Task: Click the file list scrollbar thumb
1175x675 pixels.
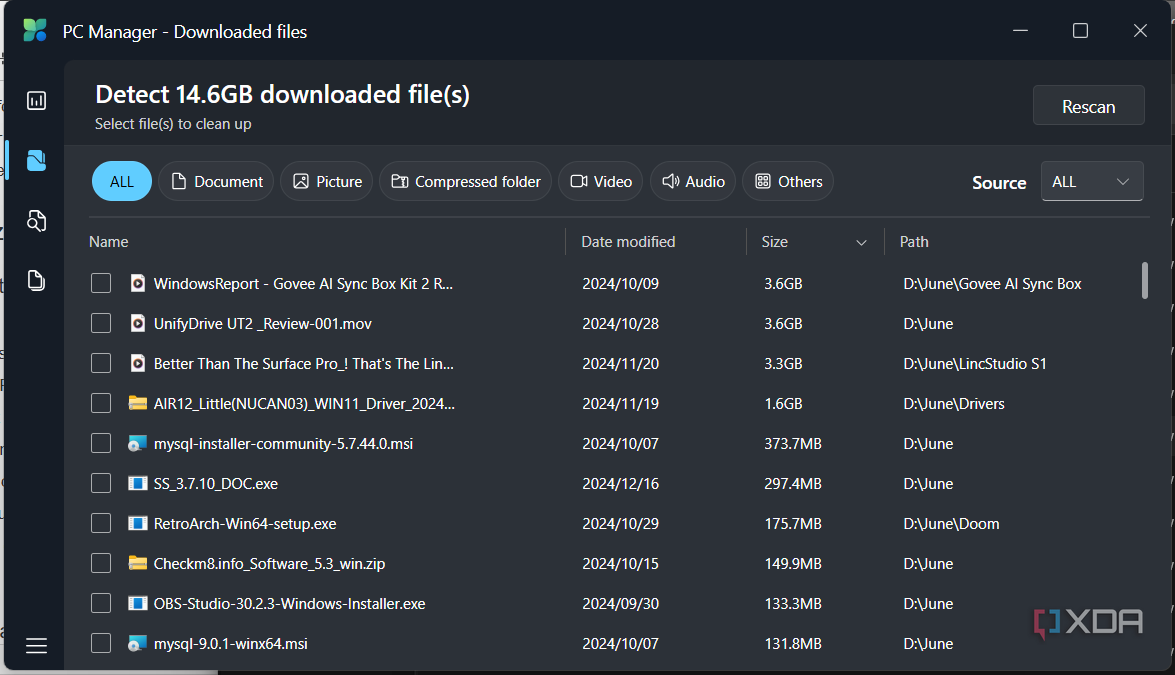Action: pos(1144,280)
